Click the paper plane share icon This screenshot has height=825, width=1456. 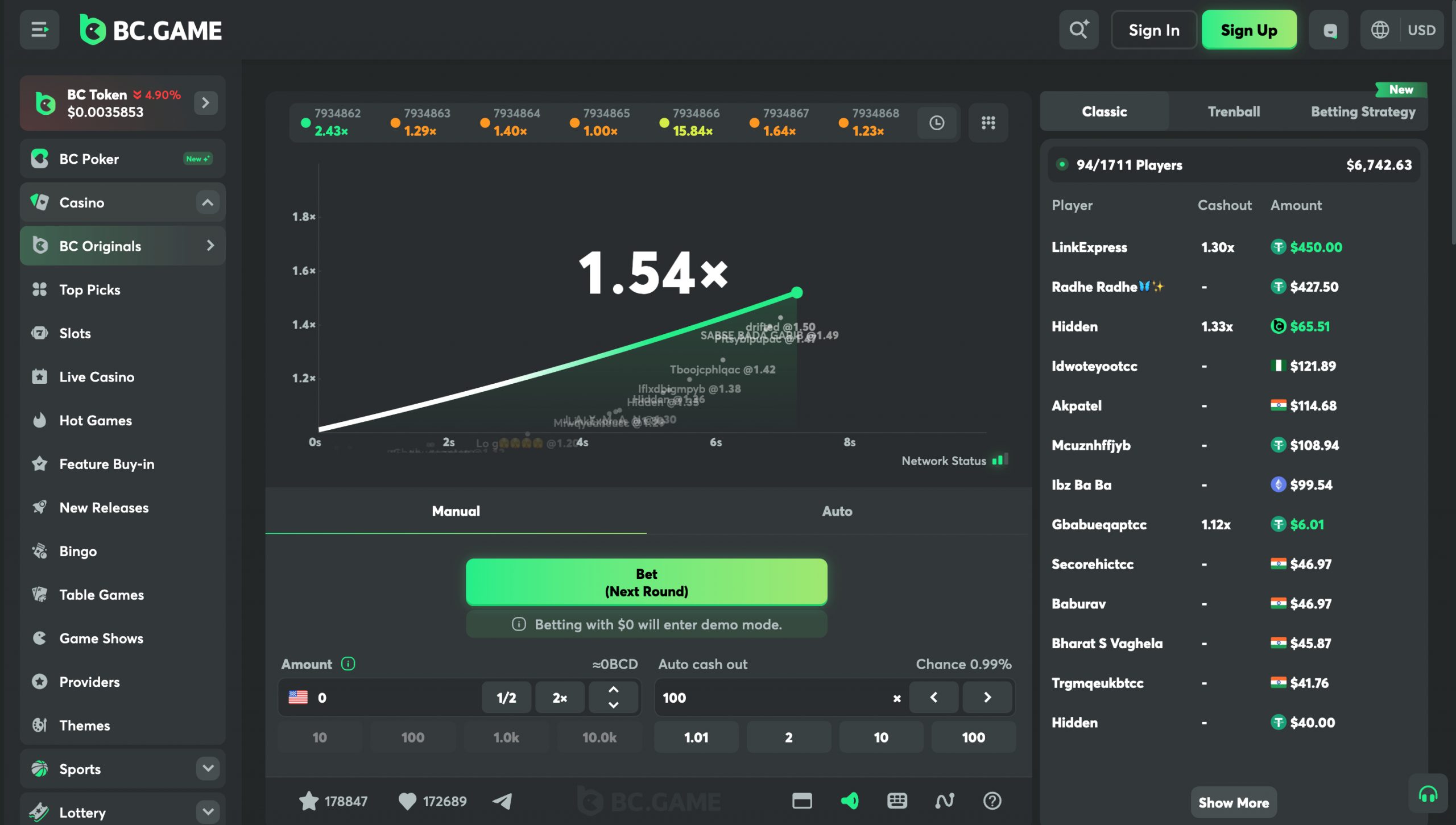(x=502, y=801)
